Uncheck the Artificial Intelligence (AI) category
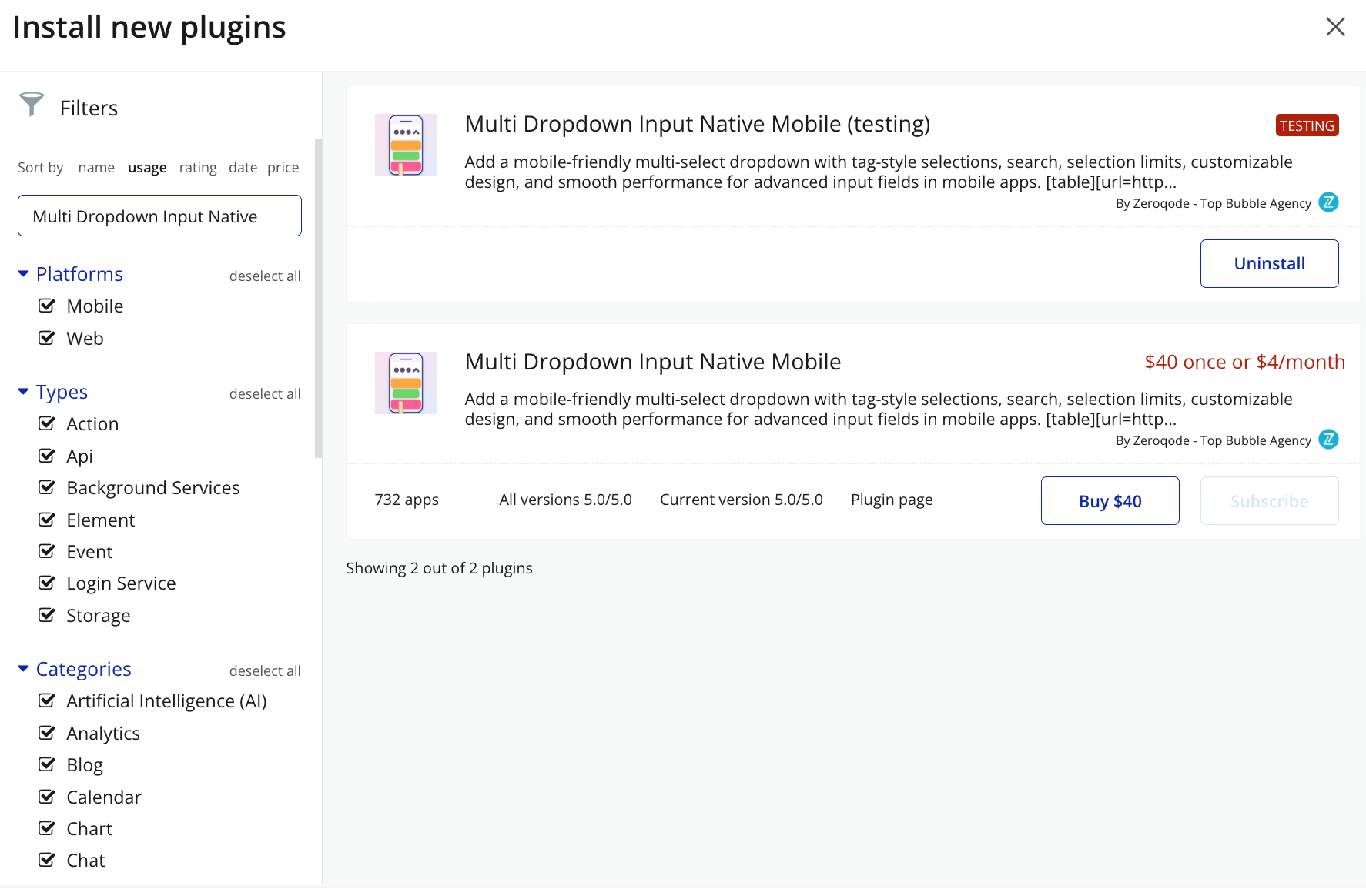Image resolution: width=1366 pixels, height=896 pixels. click(47, 701)
